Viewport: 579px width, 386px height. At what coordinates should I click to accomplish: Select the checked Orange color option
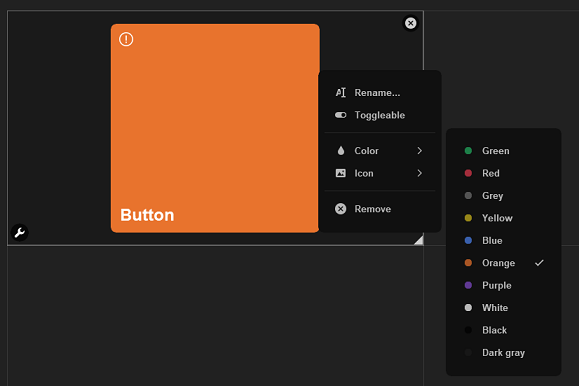click(504, 263)
